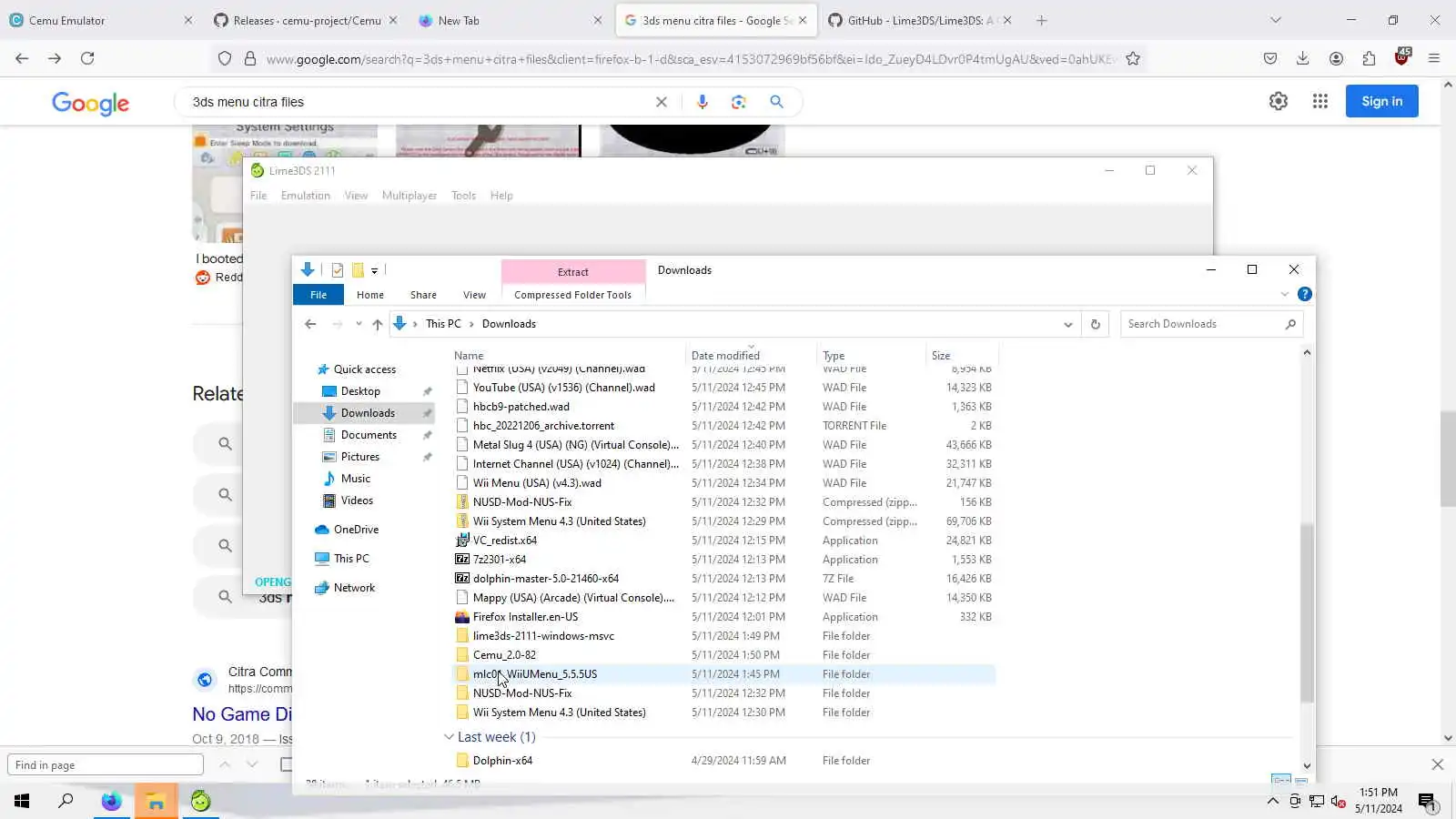Open a new Firefox tab
Image resolution: width=1456 pixels, height=819 pixels.
pyautogui.click(x=1042, y=20)
